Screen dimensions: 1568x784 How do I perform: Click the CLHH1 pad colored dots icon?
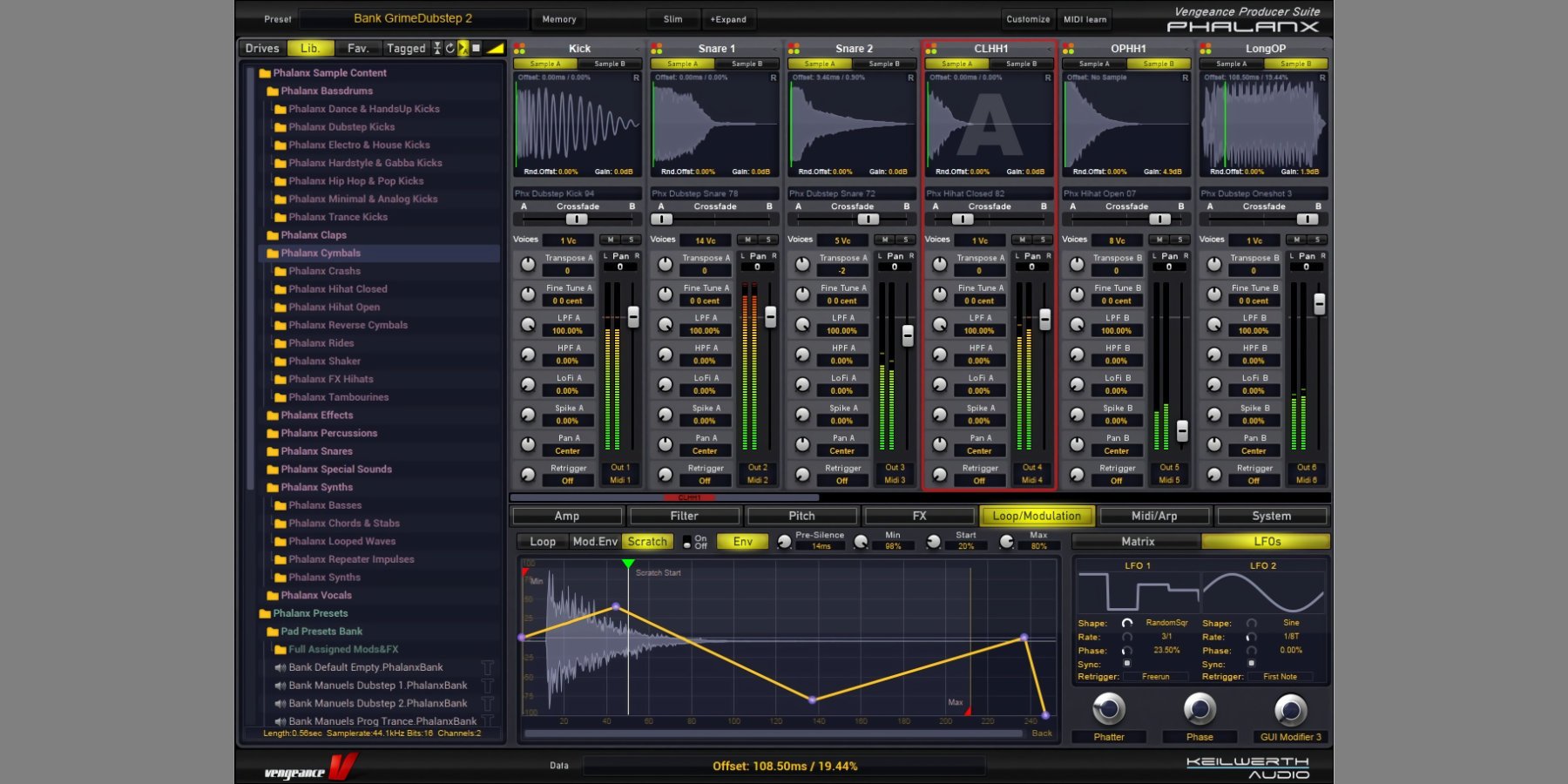tap(931, 49)
